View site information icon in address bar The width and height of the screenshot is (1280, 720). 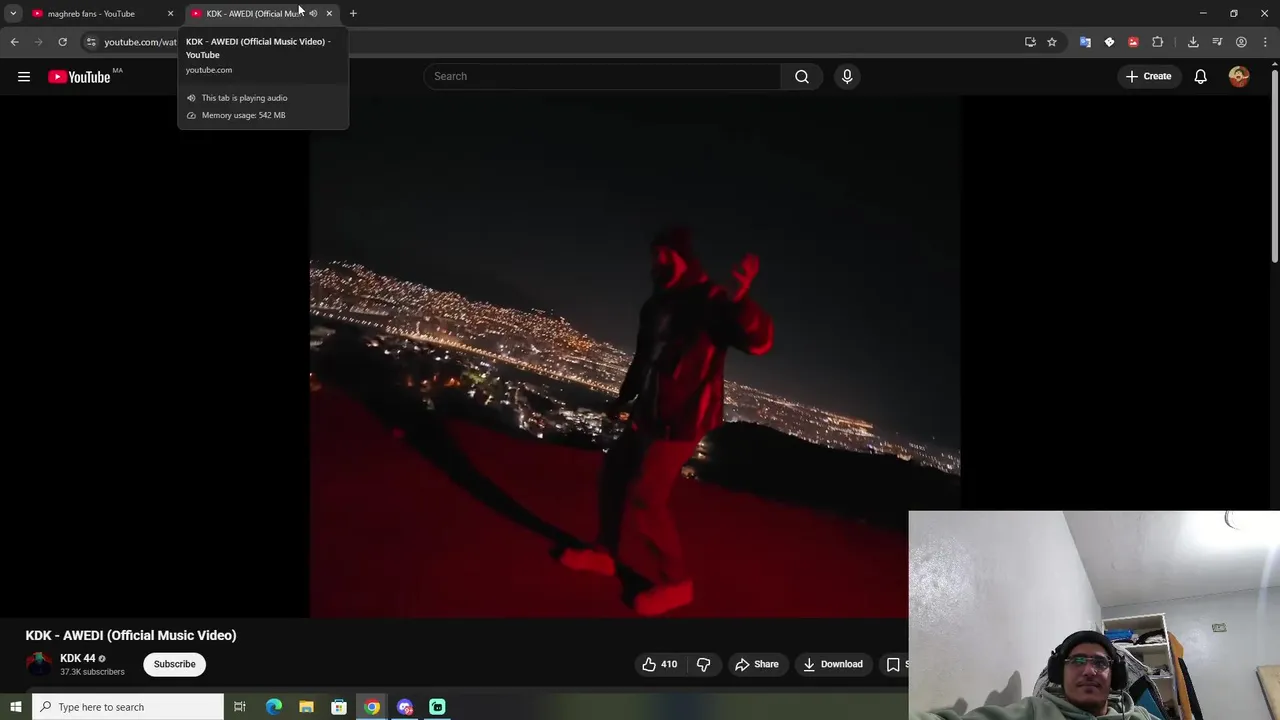[91, 42]
